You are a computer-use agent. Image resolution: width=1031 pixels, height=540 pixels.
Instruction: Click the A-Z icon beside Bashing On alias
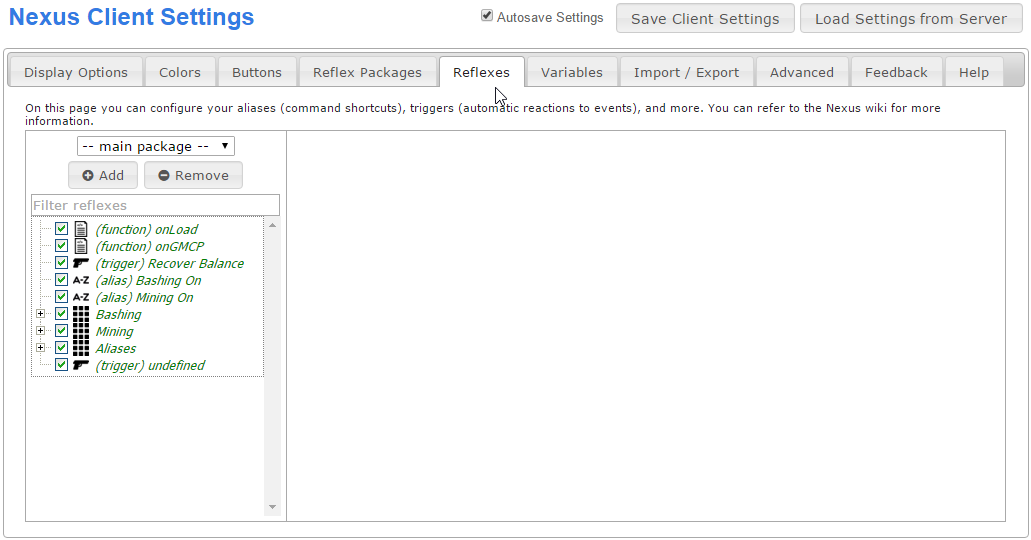[81, 281]
